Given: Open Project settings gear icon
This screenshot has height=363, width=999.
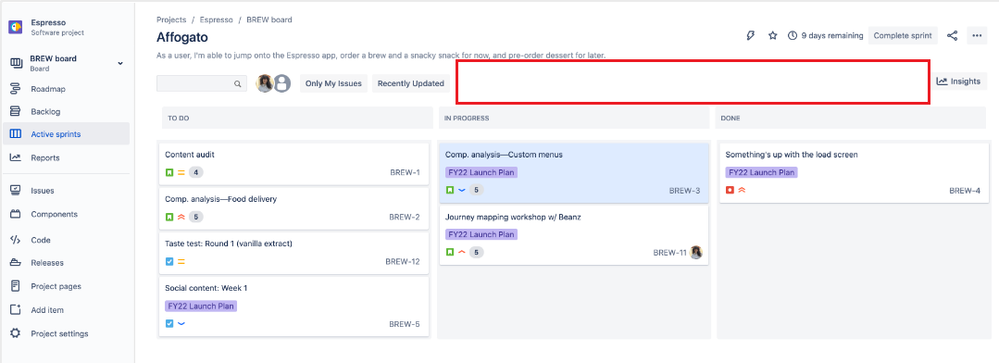Looking at the screenshot, I should (15, 334).
